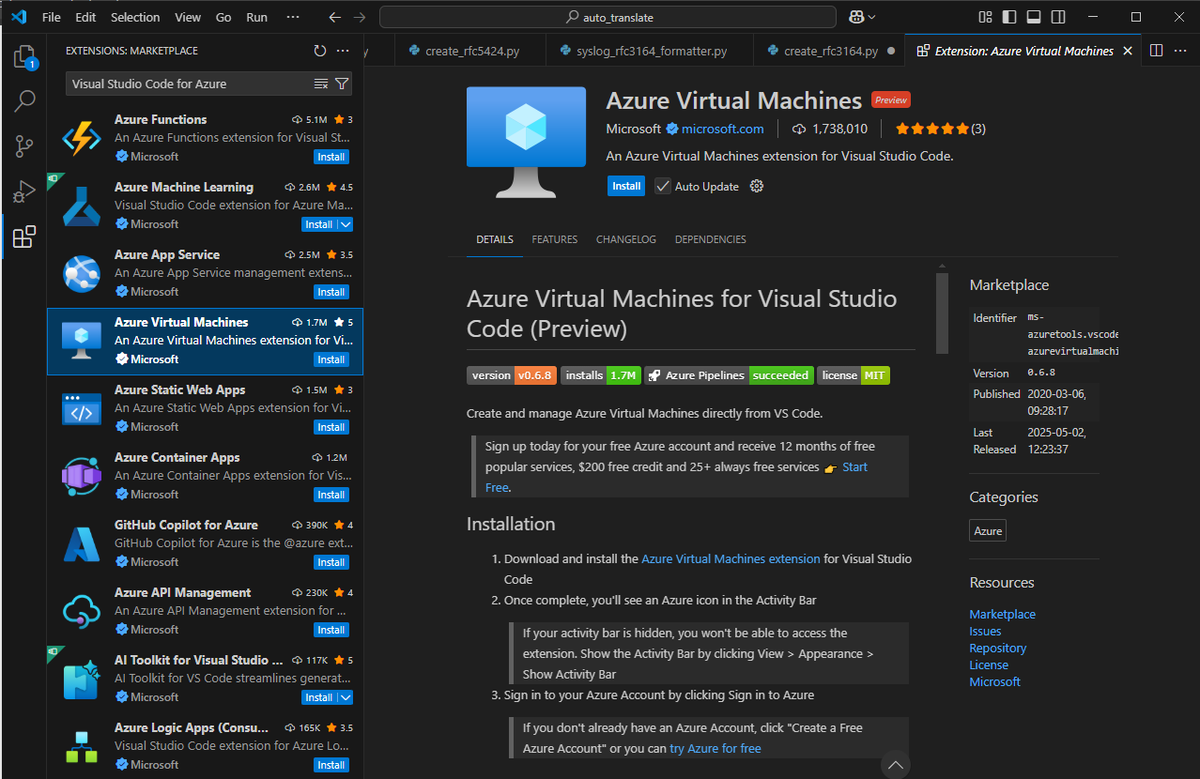Open the License resource link
1200x779 pixels.
989,665
